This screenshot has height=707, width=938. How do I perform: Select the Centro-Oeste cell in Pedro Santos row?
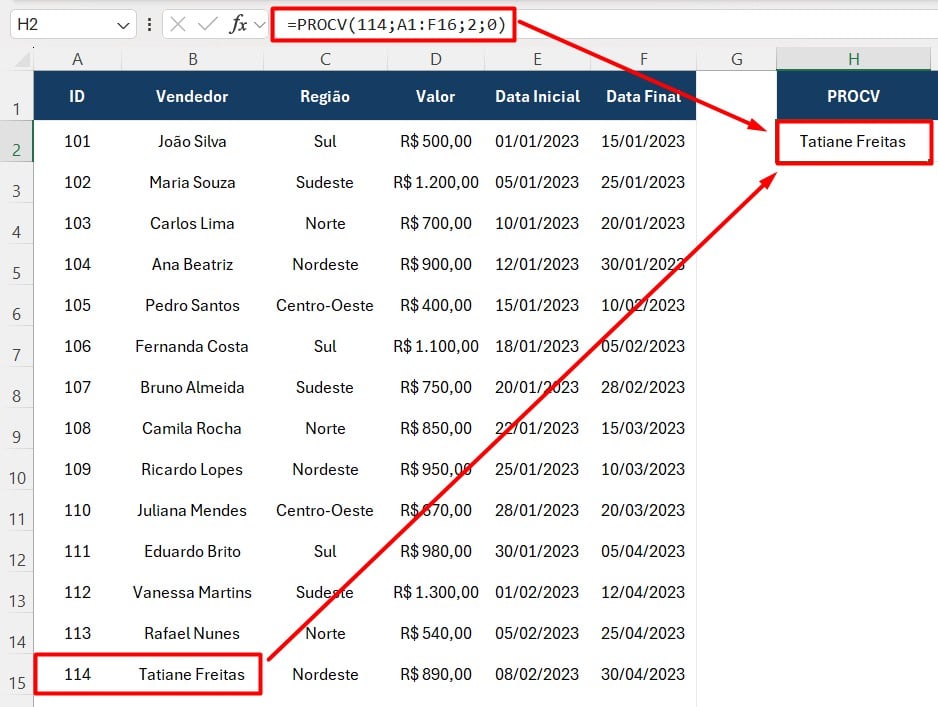pyautogui.click(x=325, y=306)
